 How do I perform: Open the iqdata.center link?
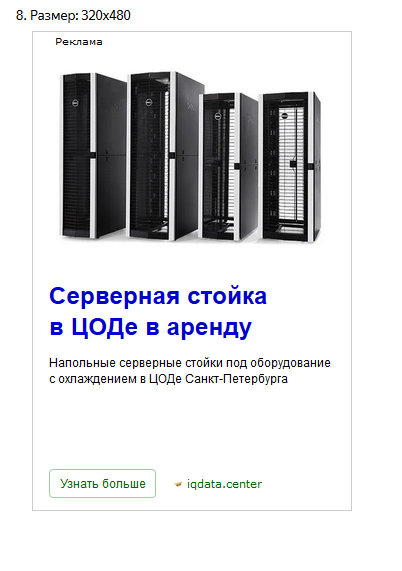tap(224, 484)
